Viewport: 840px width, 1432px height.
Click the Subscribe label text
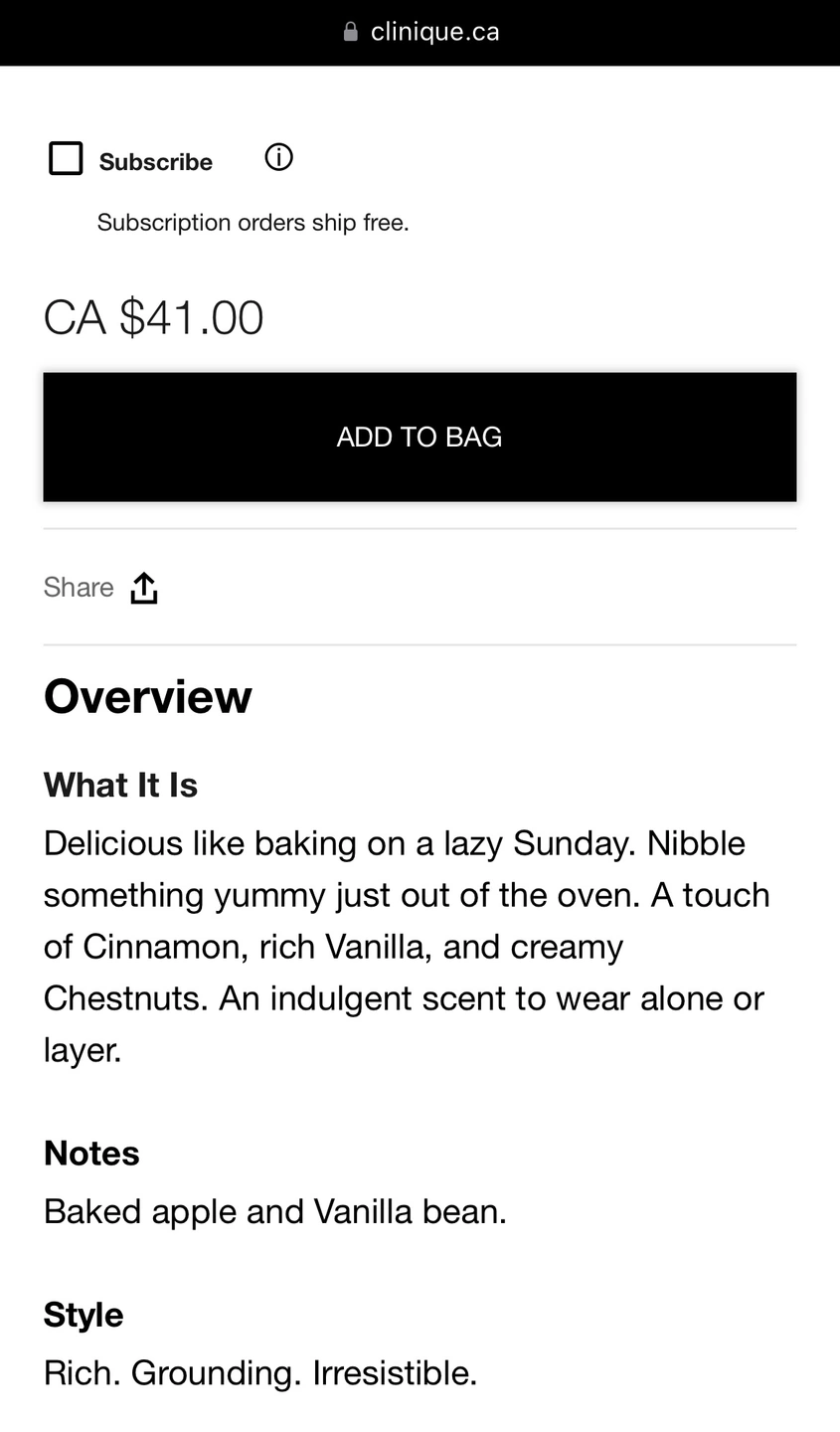click(x=156, y=162)
